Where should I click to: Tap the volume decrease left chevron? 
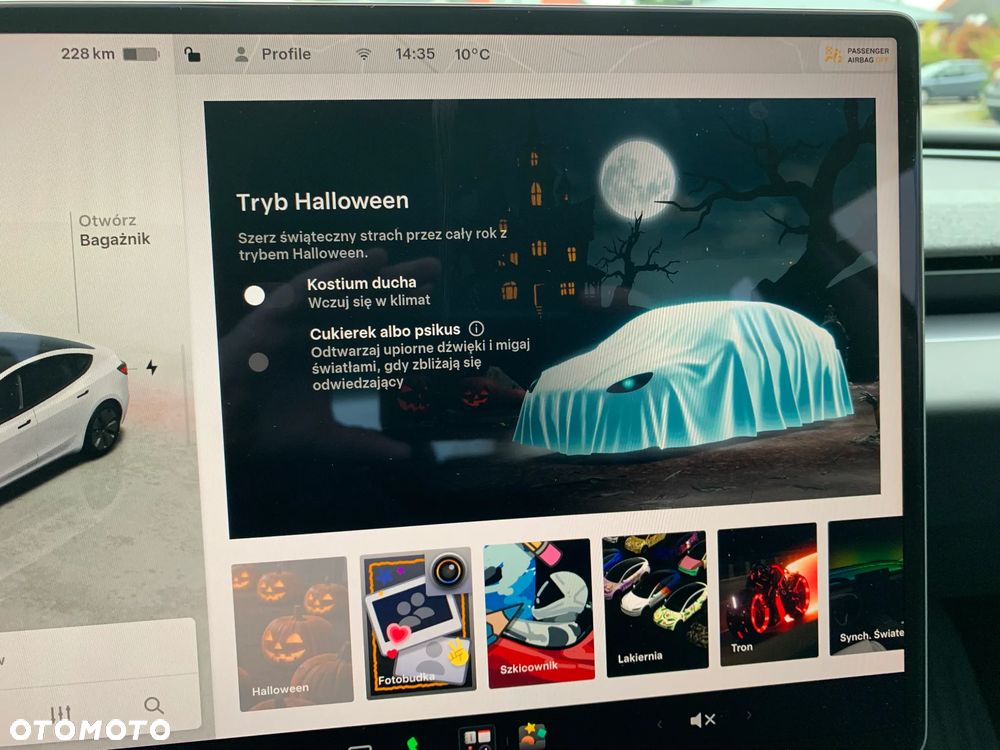[x=659, y=723]
